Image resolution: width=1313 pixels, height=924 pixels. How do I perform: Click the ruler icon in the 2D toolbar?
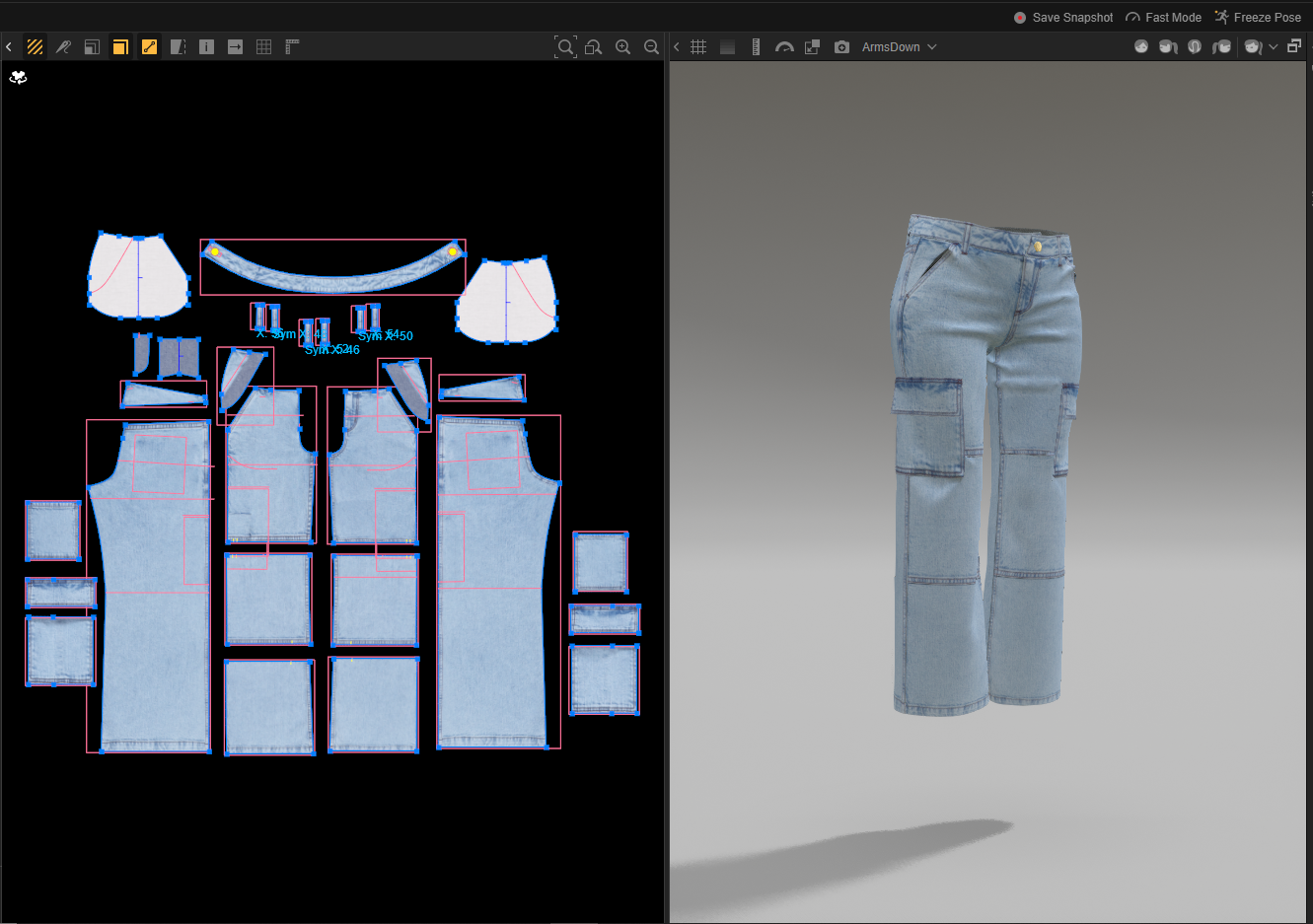click(x=292, y=46)
